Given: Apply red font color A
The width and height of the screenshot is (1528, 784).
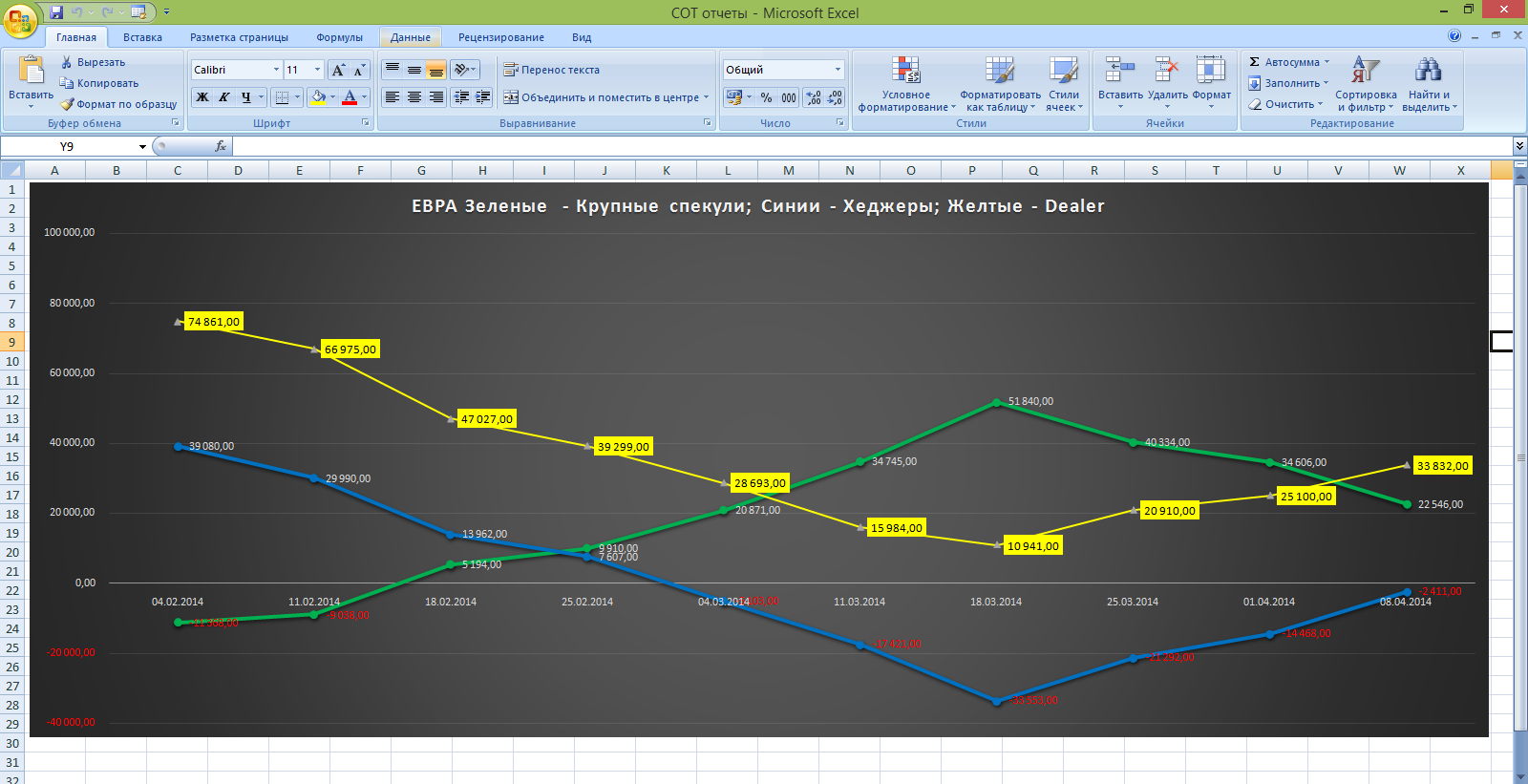Looking at the screenshot, I should (x=350, y=97).
